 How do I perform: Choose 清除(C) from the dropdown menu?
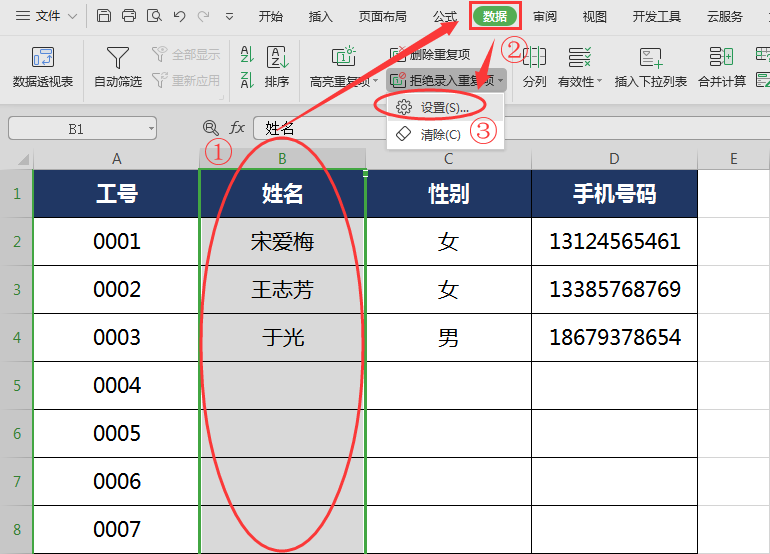(x=445, y=134)
